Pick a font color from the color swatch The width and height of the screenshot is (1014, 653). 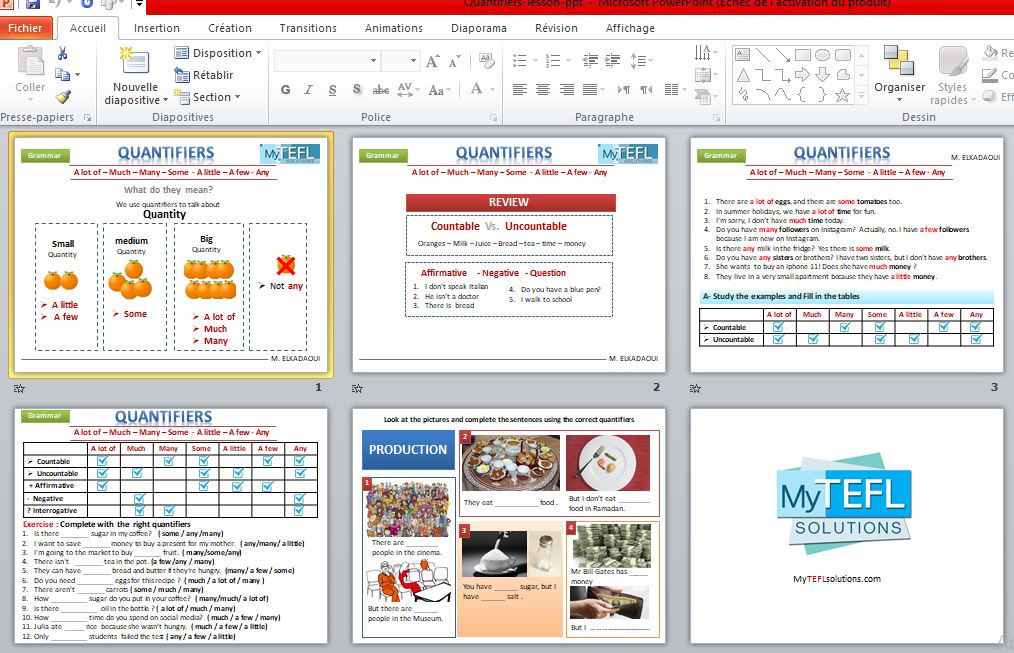[x=479, y=89]
